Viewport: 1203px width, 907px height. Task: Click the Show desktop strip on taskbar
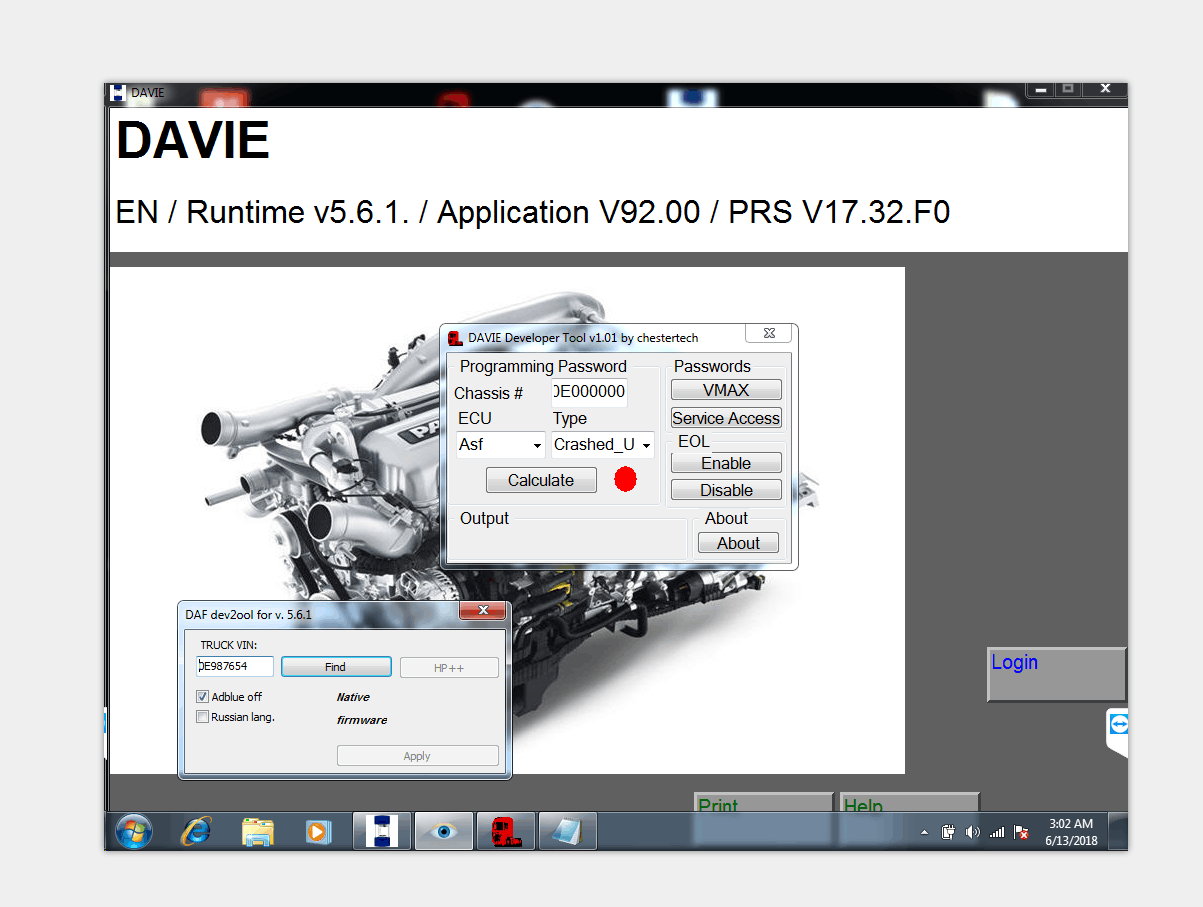pos(1118,831)
